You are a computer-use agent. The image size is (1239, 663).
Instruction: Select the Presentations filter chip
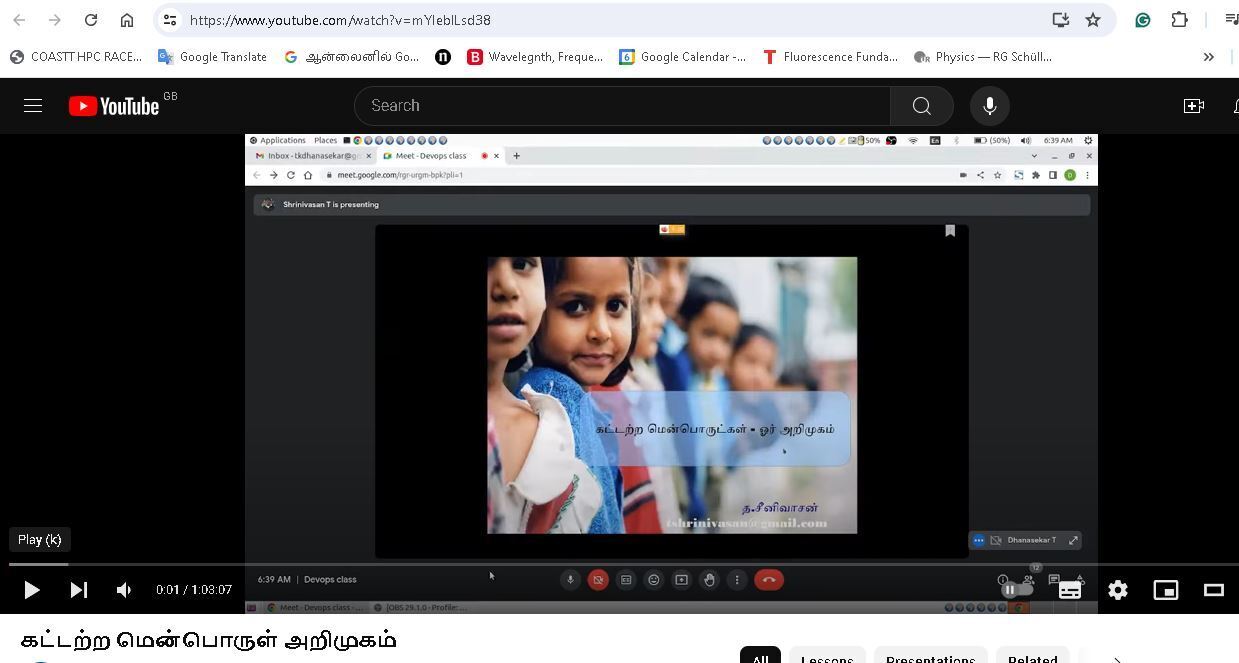click(930, 655)
